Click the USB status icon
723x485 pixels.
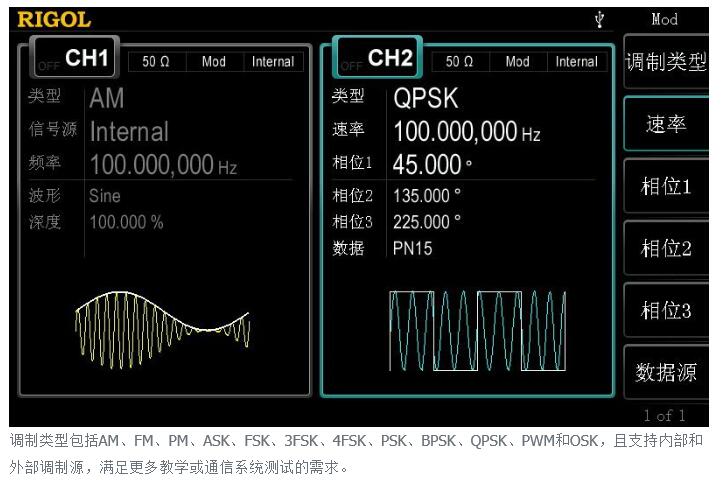click(600, 19)
